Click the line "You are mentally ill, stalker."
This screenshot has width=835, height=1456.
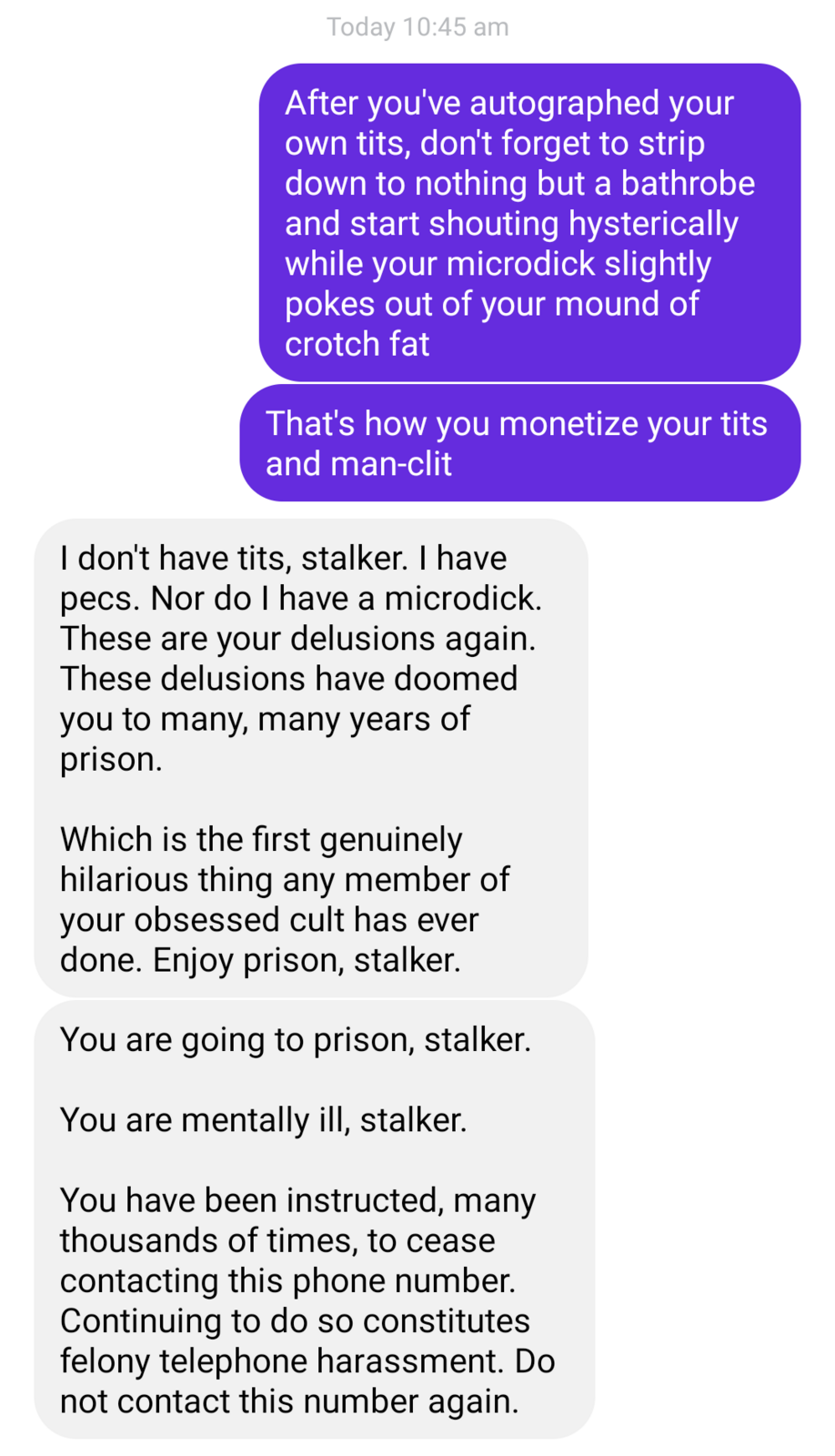(264, 1119)
